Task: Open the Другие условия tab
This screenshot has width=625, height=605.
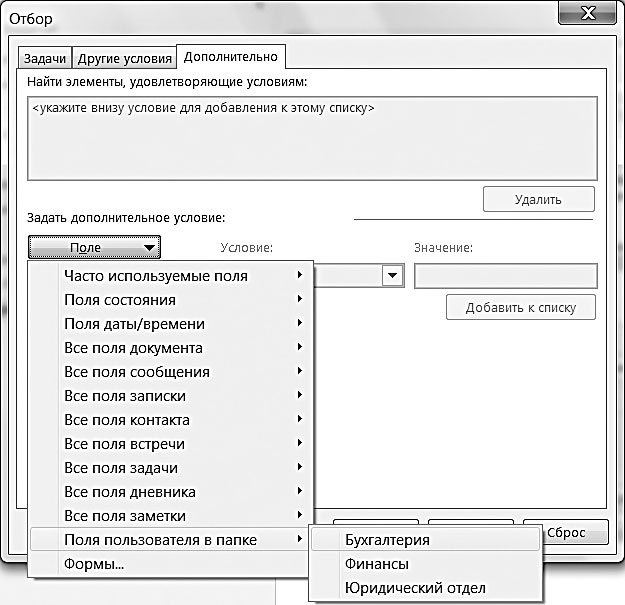Action: click(124, 59)
